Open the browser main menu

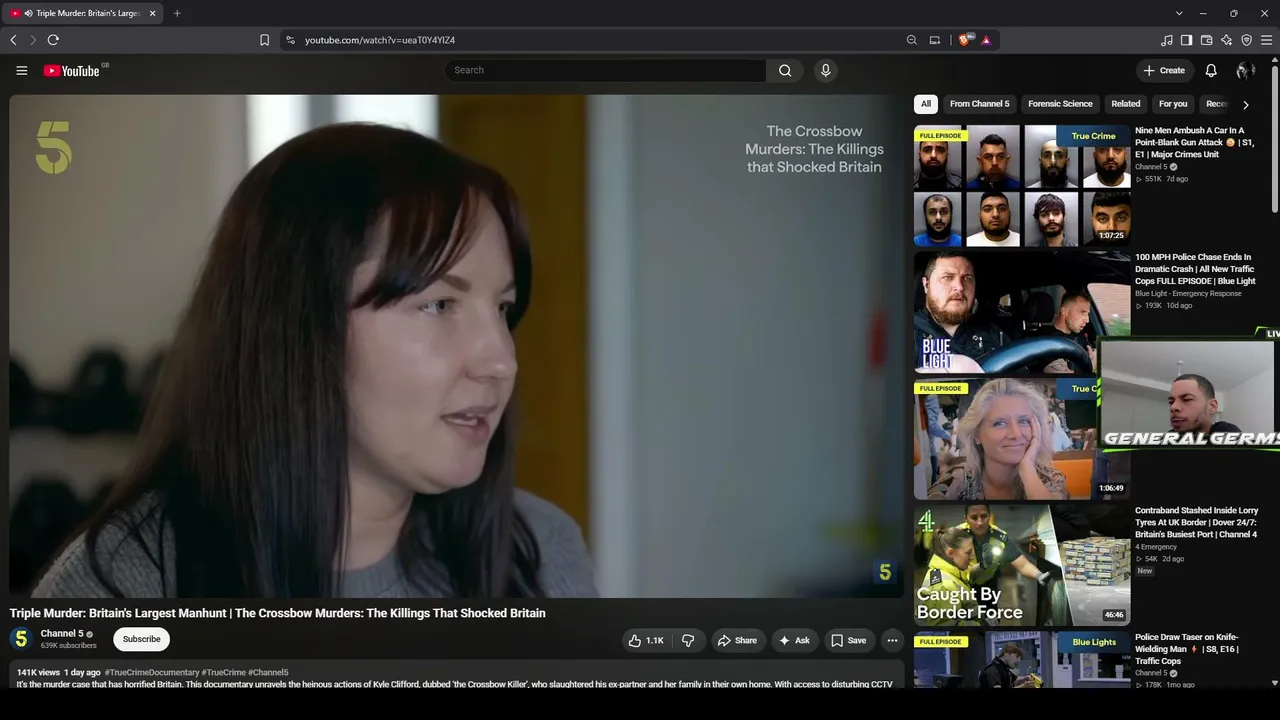pyautogui.click(x=1267, y=40)
